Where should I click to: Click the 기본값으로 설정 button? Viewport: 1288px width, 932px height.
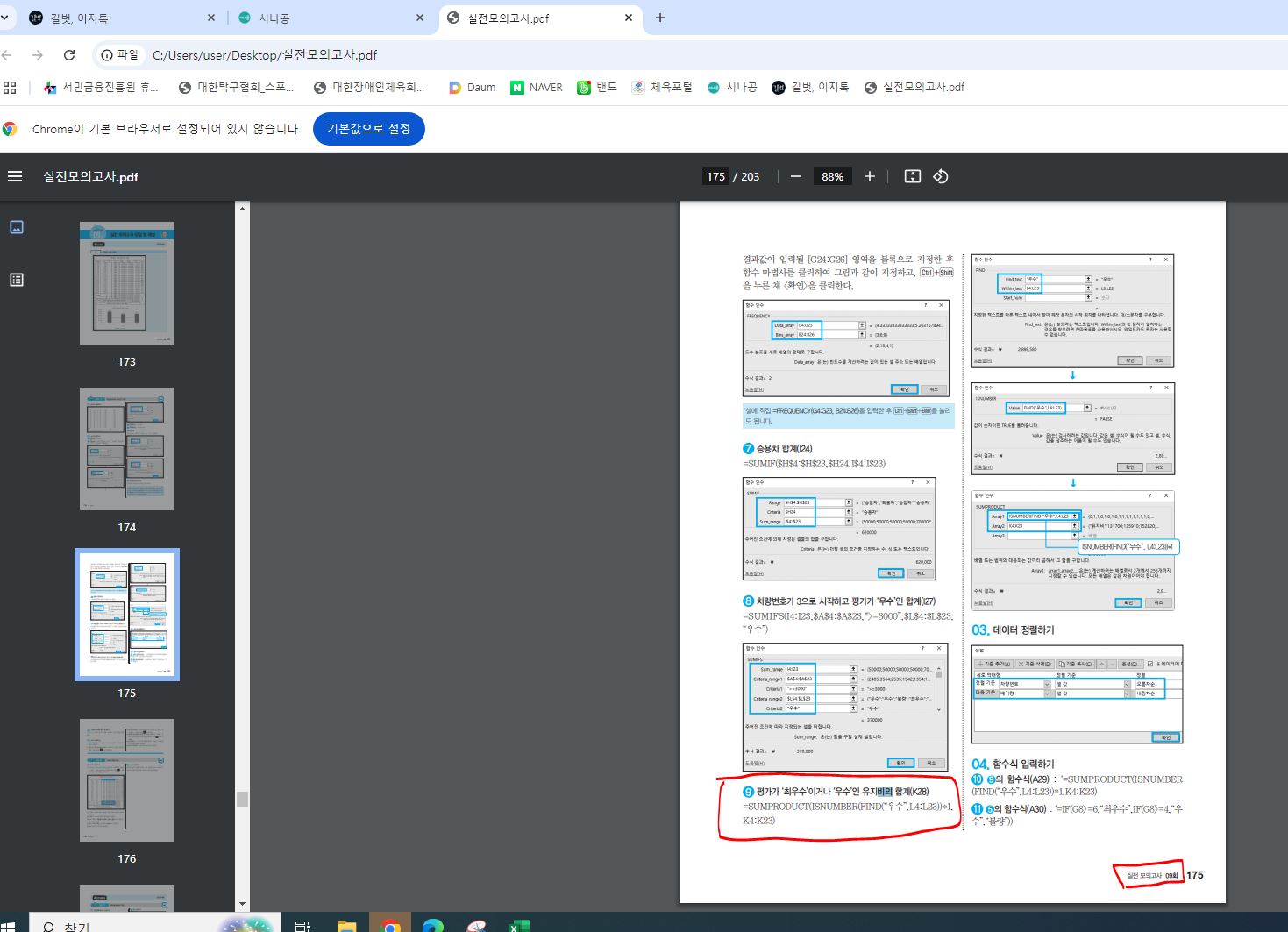[x=368, y=129]
